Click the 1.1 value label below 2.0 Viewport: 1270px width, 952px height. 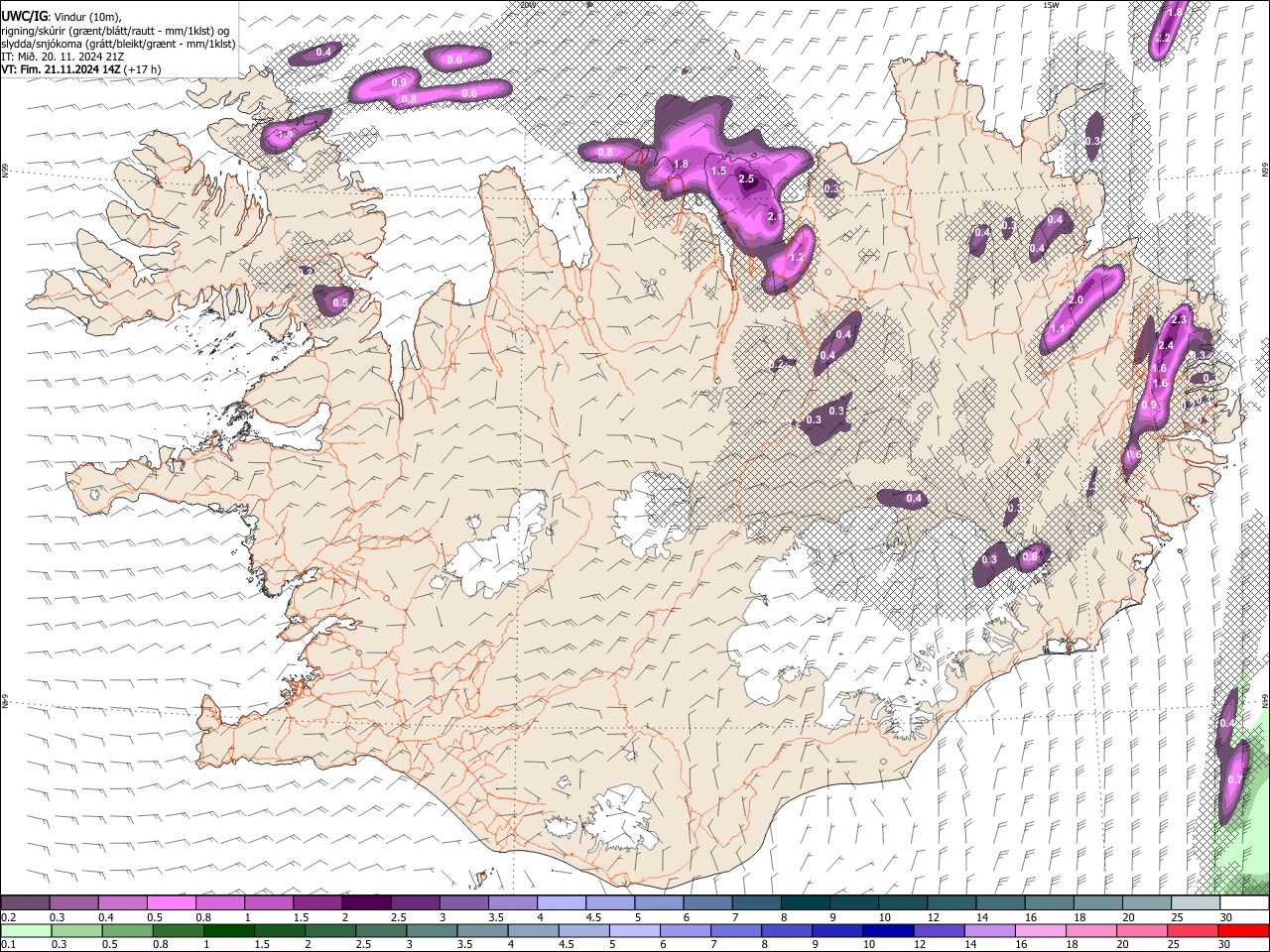coord(1058,329)
